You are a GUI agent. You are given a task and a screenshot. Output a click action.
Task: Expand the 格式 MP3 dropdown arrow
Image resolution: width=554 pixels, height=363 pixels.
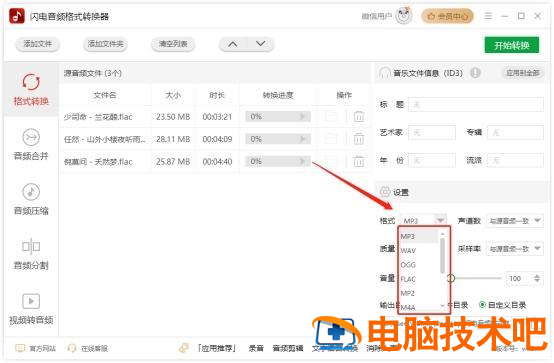(x=440, y=220)
